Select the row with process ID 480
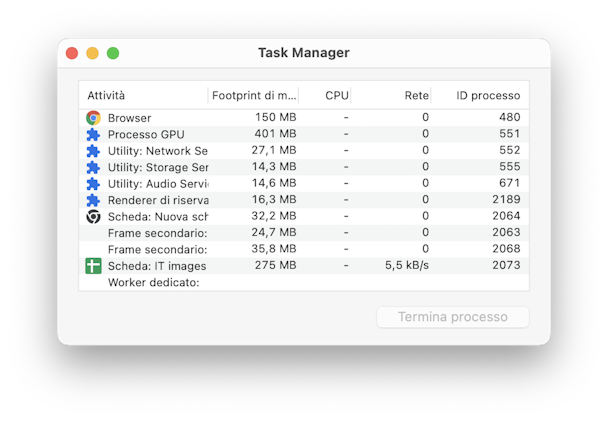The height and width of the screenshot is (421, 608). 304,117
